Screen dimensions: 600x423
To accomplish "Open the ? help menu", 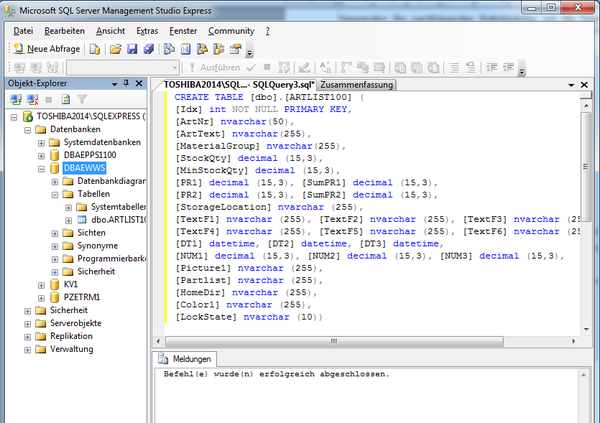I will (267, 31).
